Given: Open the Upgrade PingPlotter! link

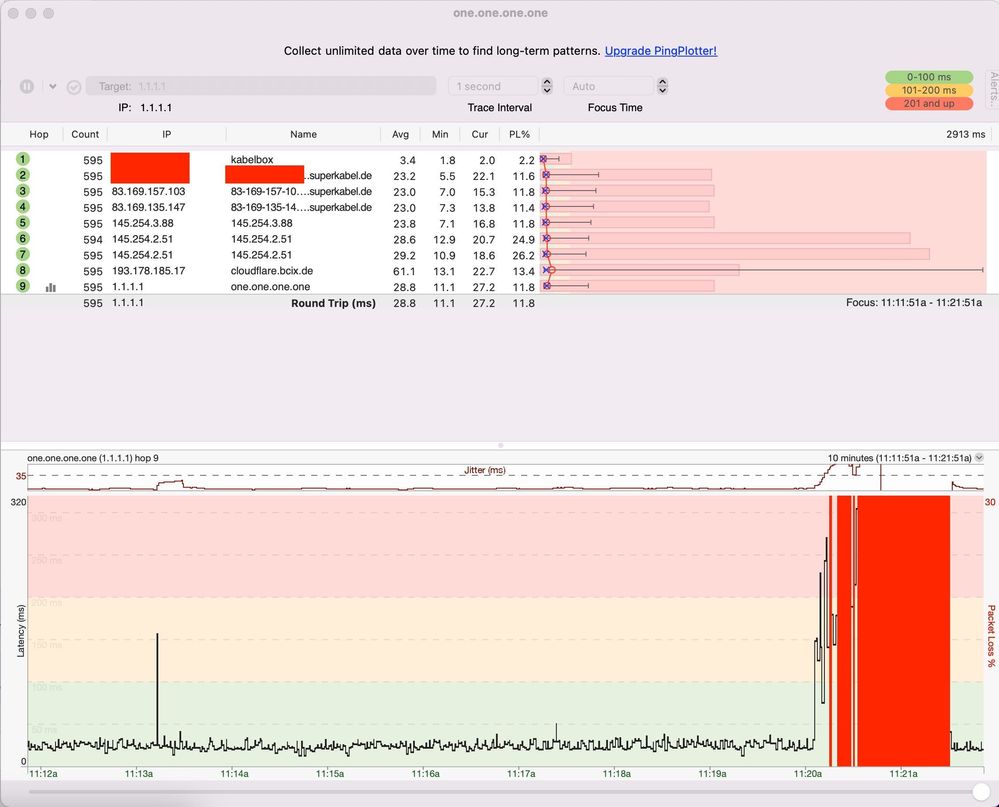Looking at the screenshot, I should [x=661, y=51].
